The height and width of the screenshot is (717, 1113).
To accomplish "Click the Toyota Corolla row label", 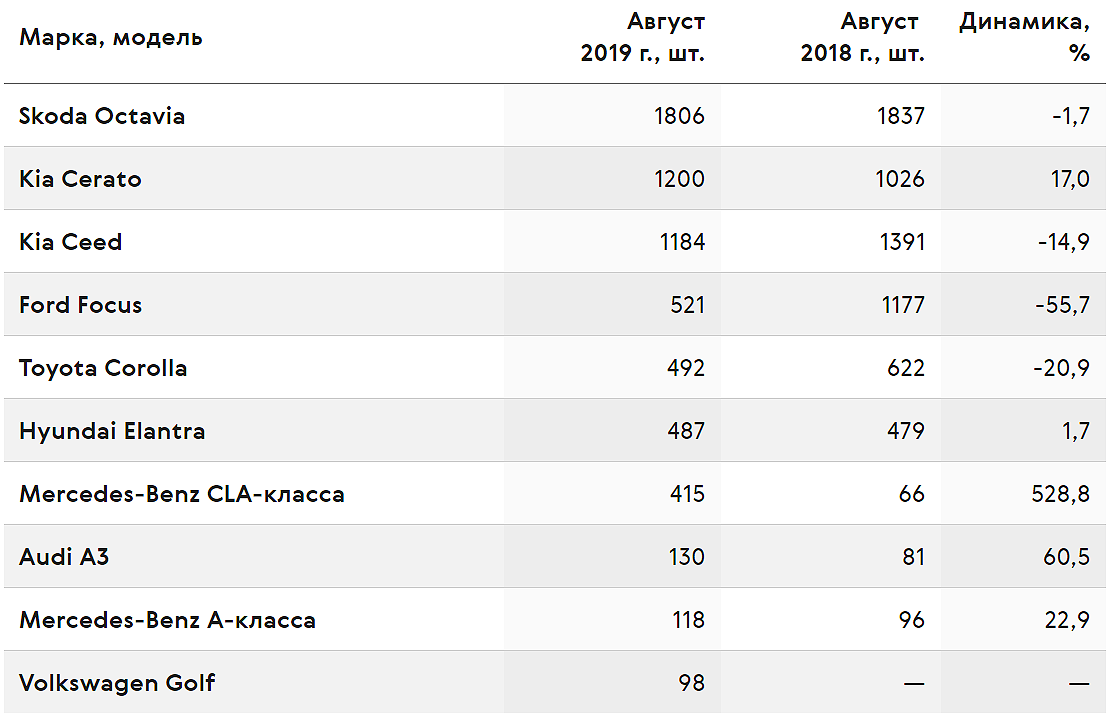I will [x=104, y=368].
